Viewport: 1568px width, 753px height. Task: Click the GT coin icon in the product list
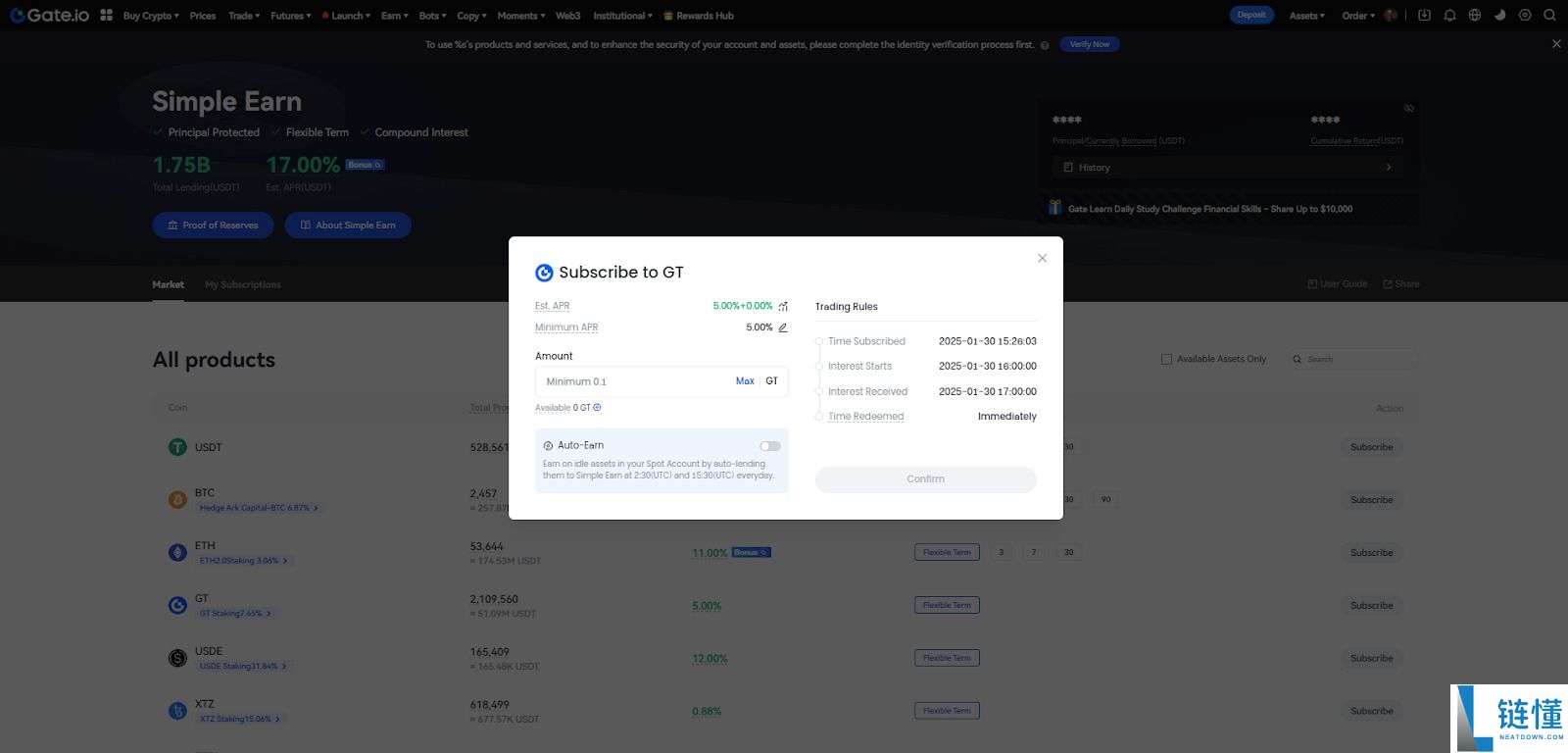click(177, 606)
